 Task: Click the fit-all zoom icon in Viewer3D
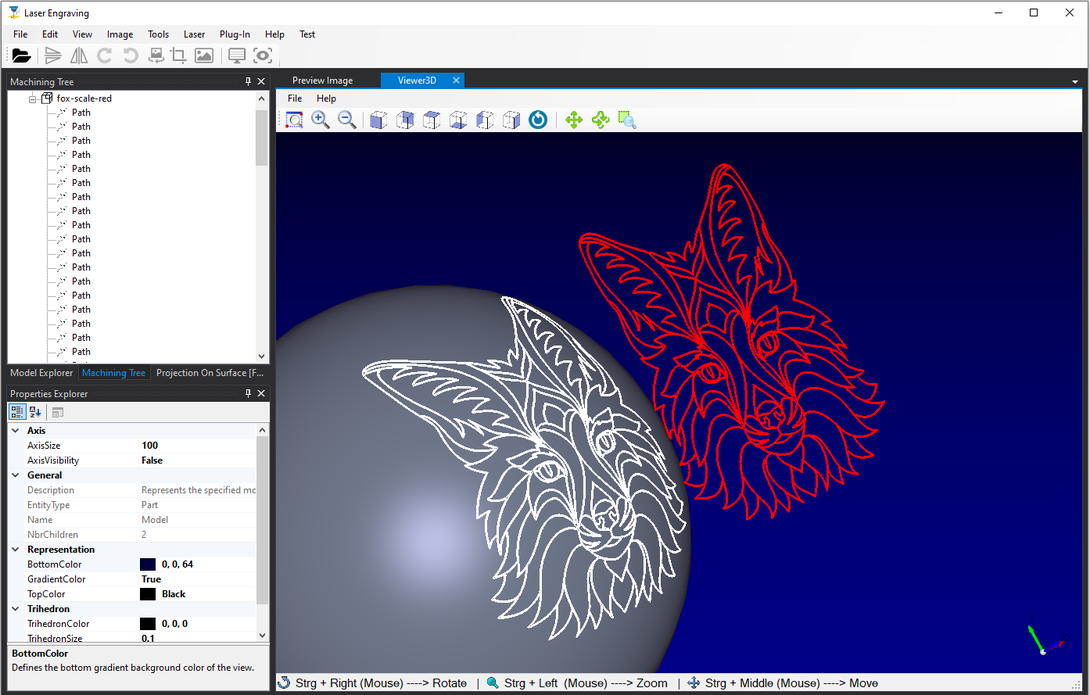(x=294, y=120)
